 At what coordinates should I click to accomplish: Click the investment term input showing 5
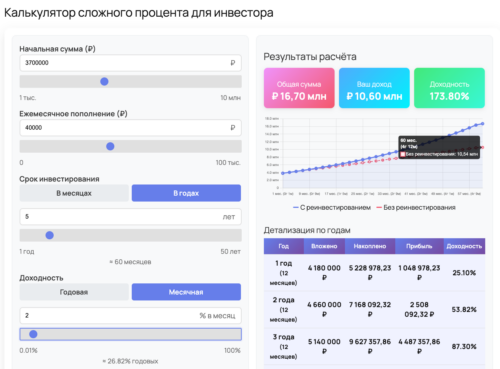[130, 217]
